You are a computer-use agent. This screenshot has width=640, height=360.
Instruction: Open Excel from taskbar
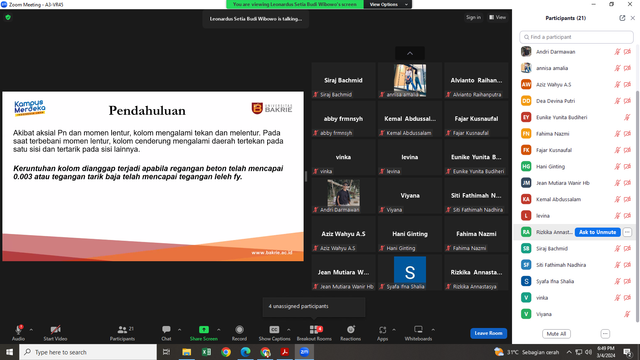click(x=206, y=352)
